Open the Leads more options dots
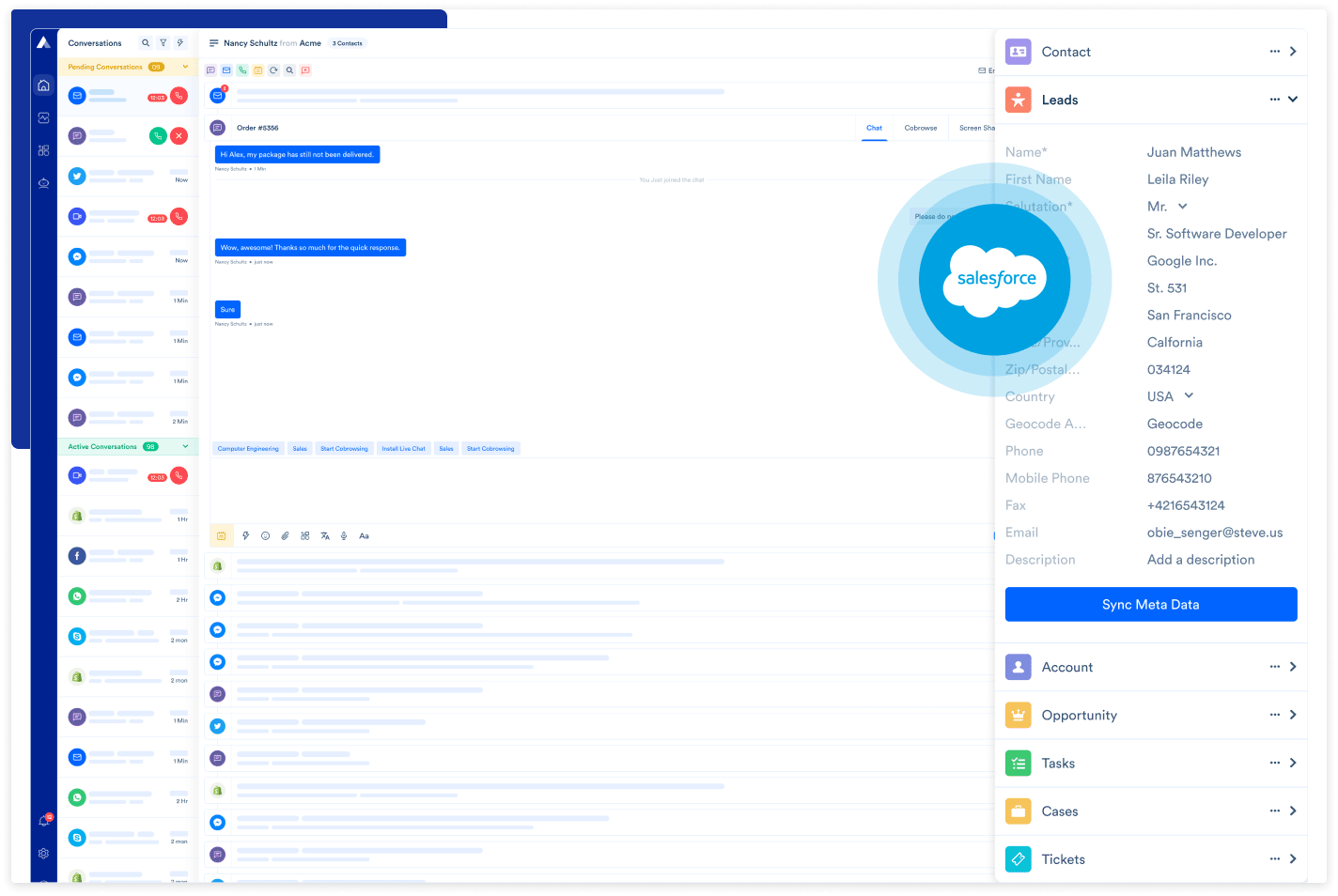 [x=1275, y=100]
